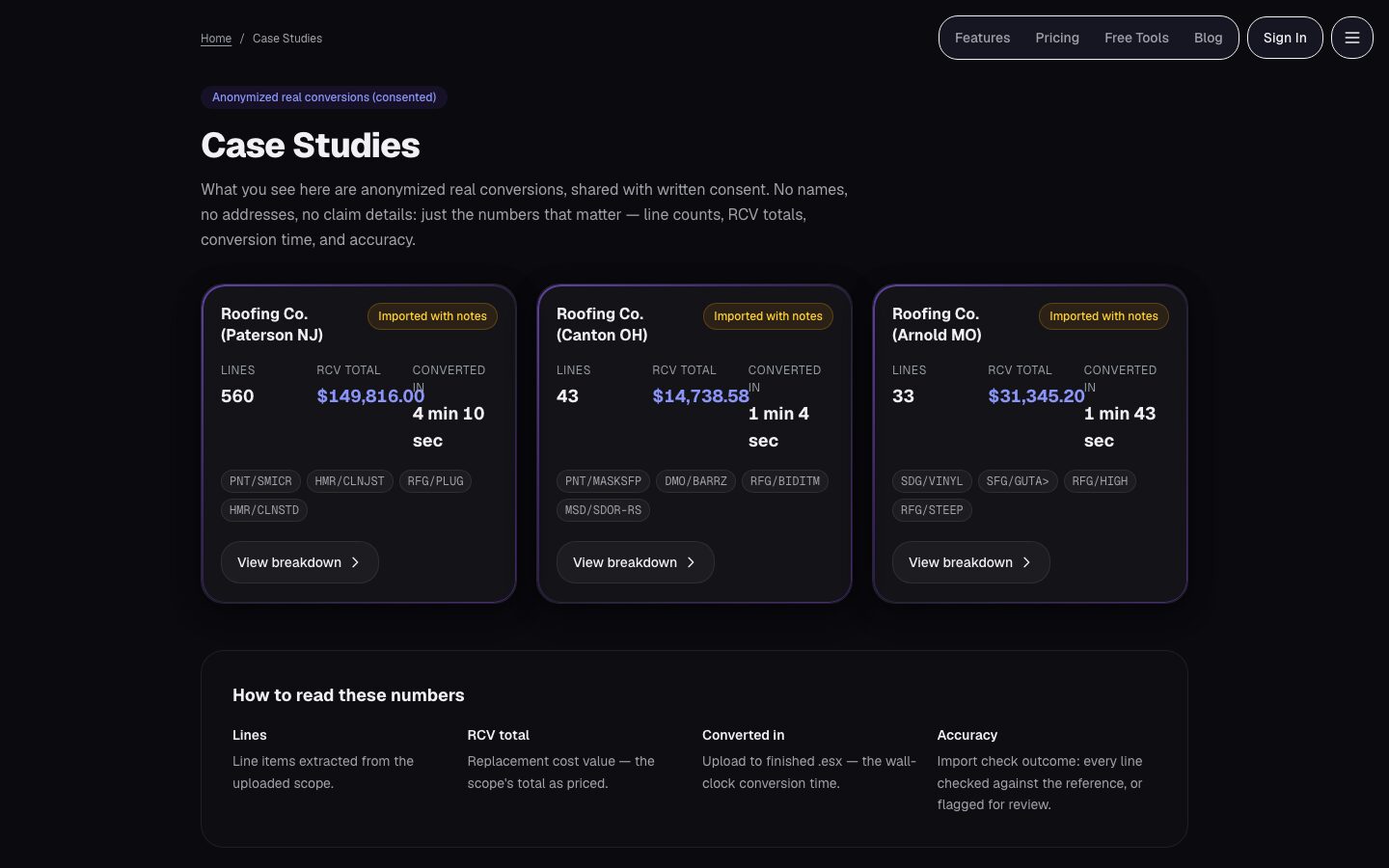Screen dimensions: 1389x868
Task: Click the Sign In button
Action: click(1285, 38)
